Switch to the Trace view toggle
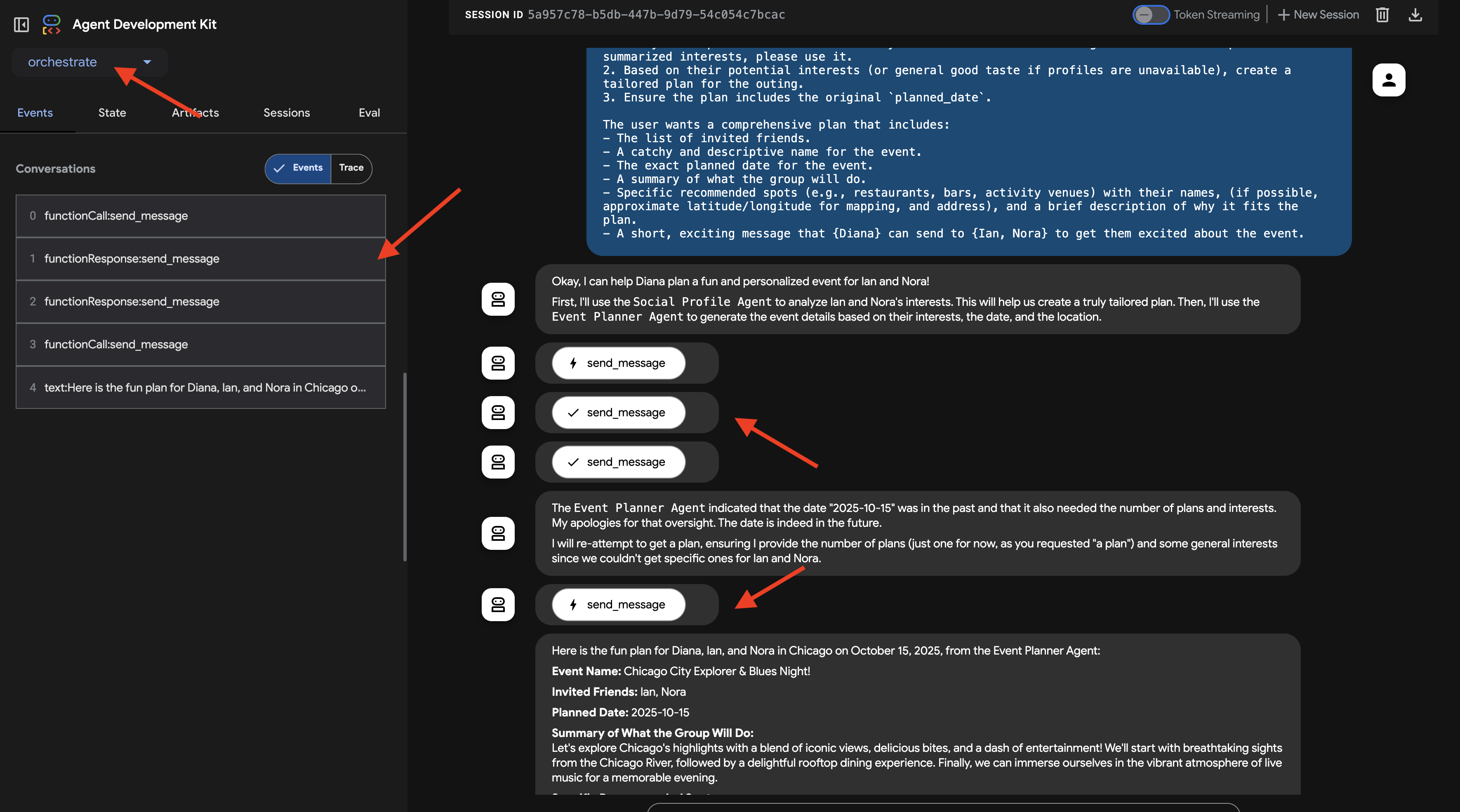 [x=351, y=168]
